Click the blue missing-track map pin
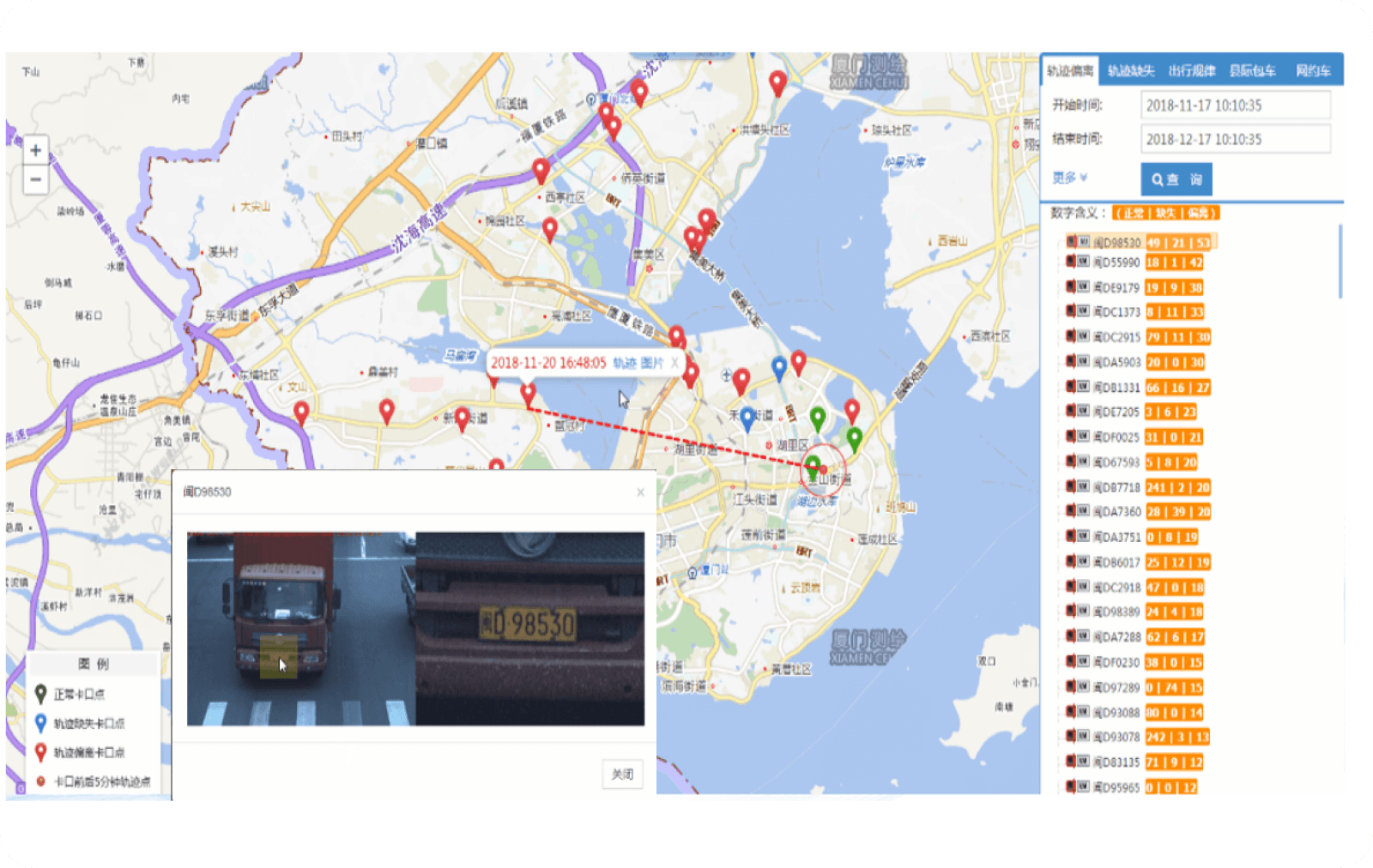 click(x=779, y=367)
